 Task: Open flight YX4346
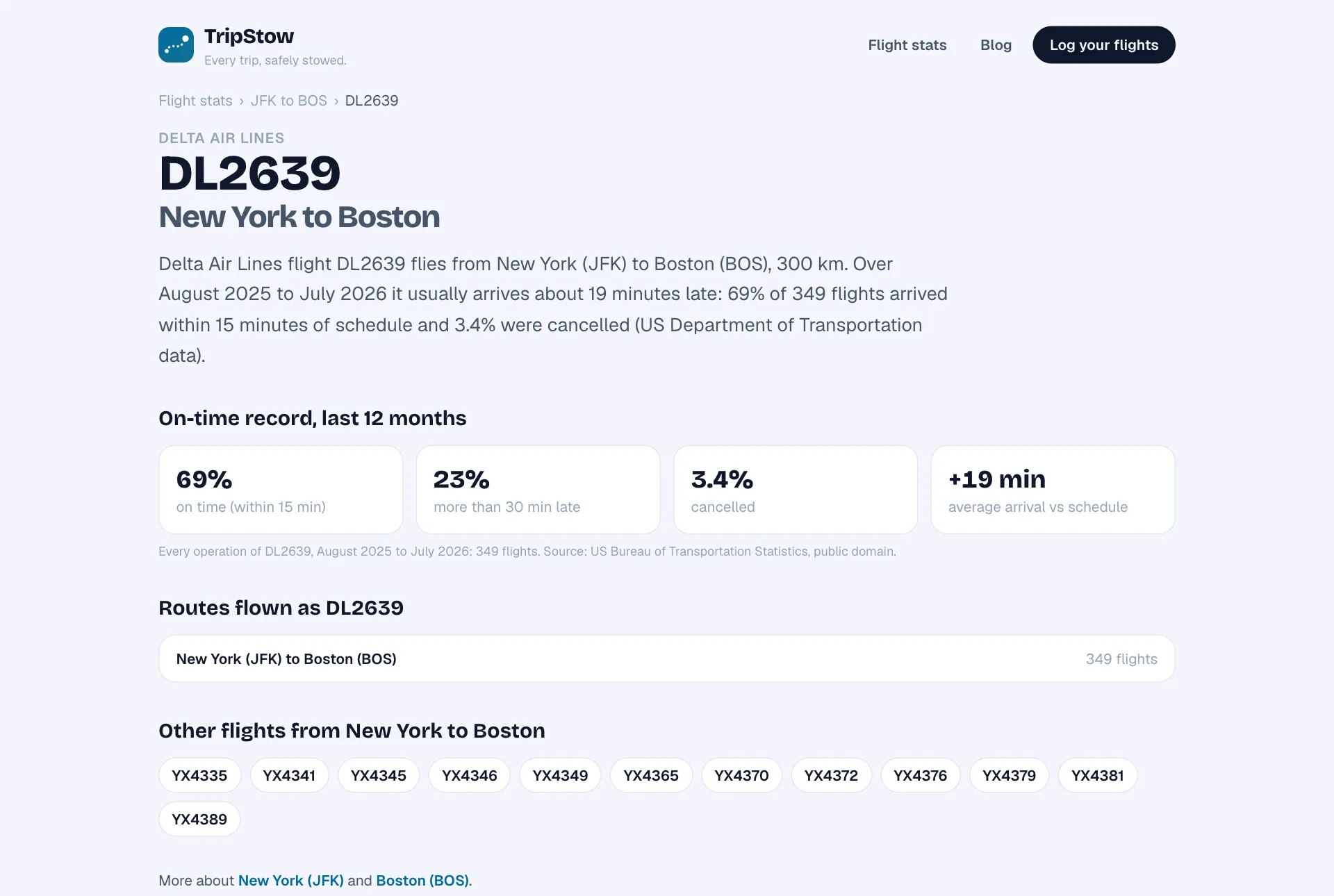point(470,775)
